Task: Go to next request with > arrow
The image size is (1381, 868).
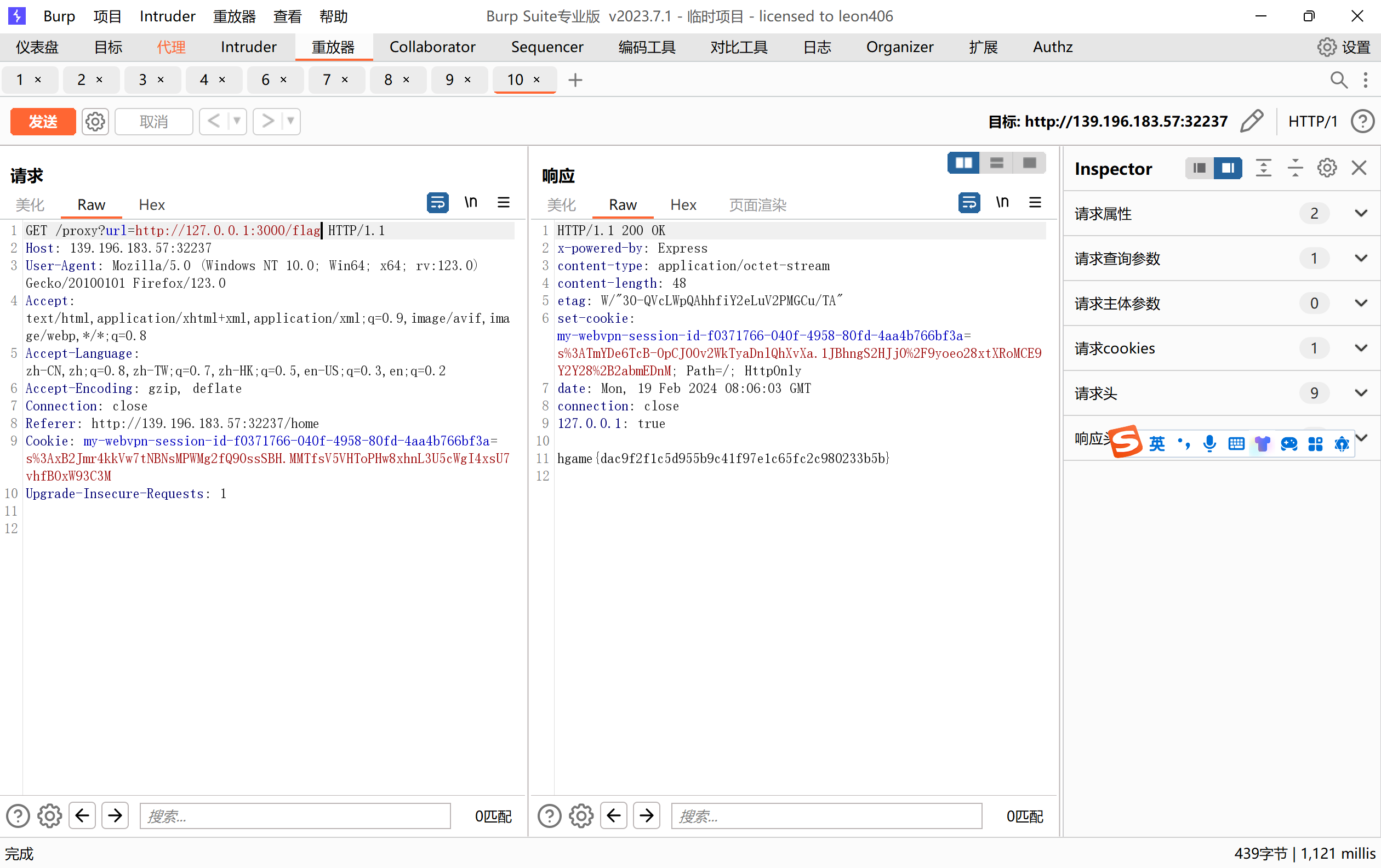Action: [x=267, y=122]
